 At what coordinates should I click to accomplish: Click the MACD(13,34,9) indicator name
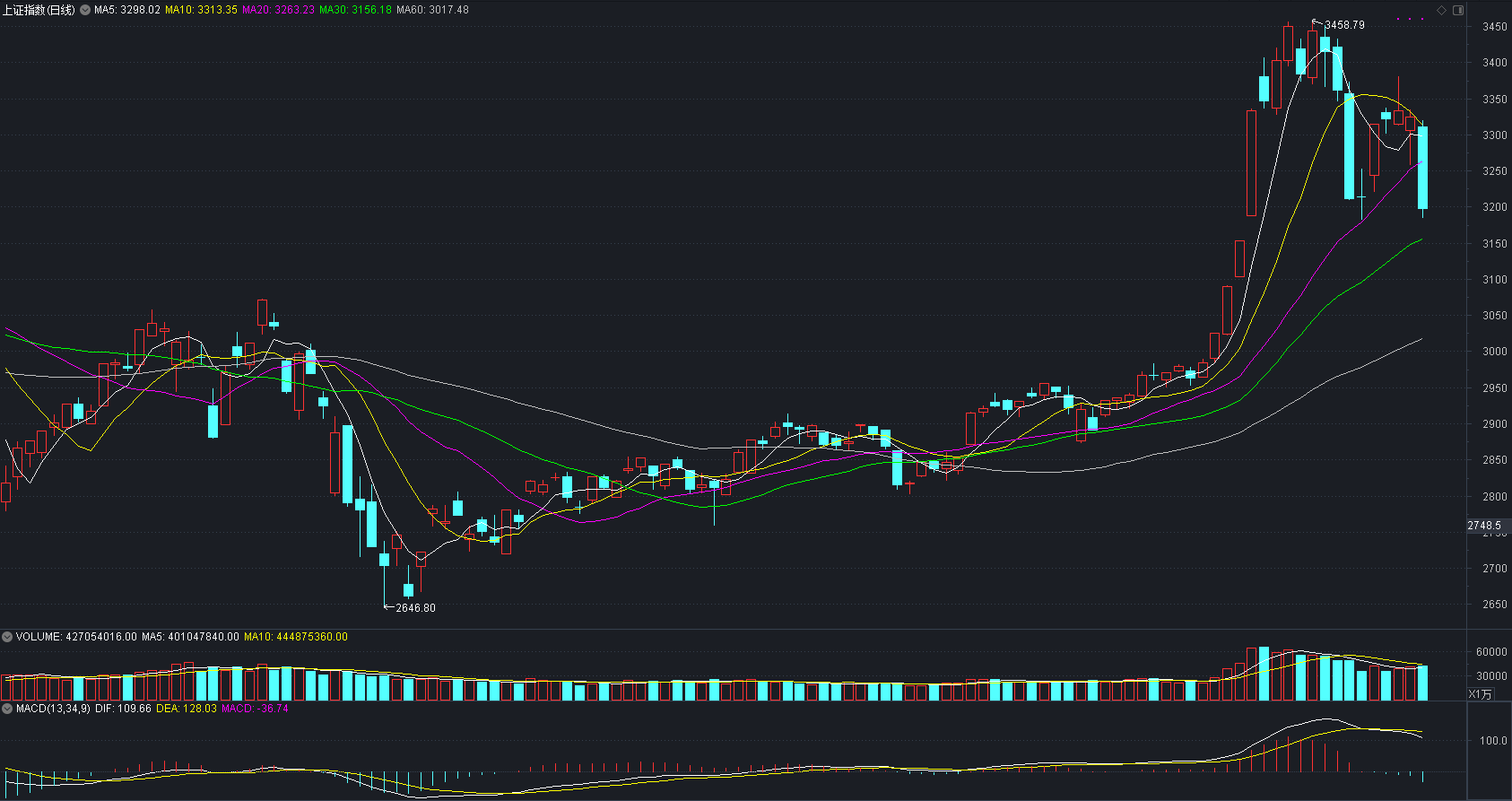click(53, 709)
